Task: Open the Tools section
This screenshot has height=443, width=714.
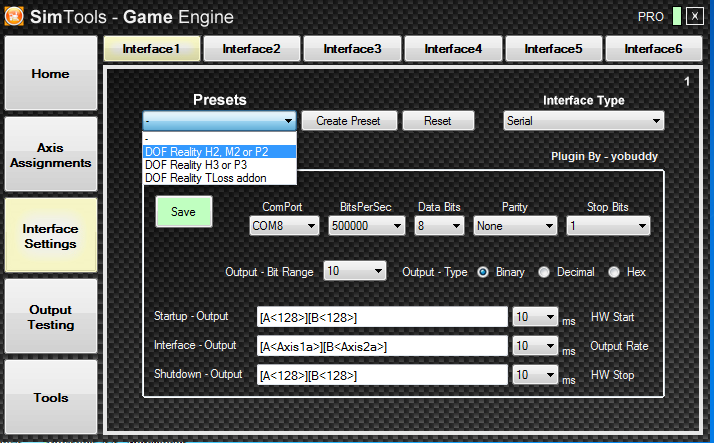Action: pos(51,397)
